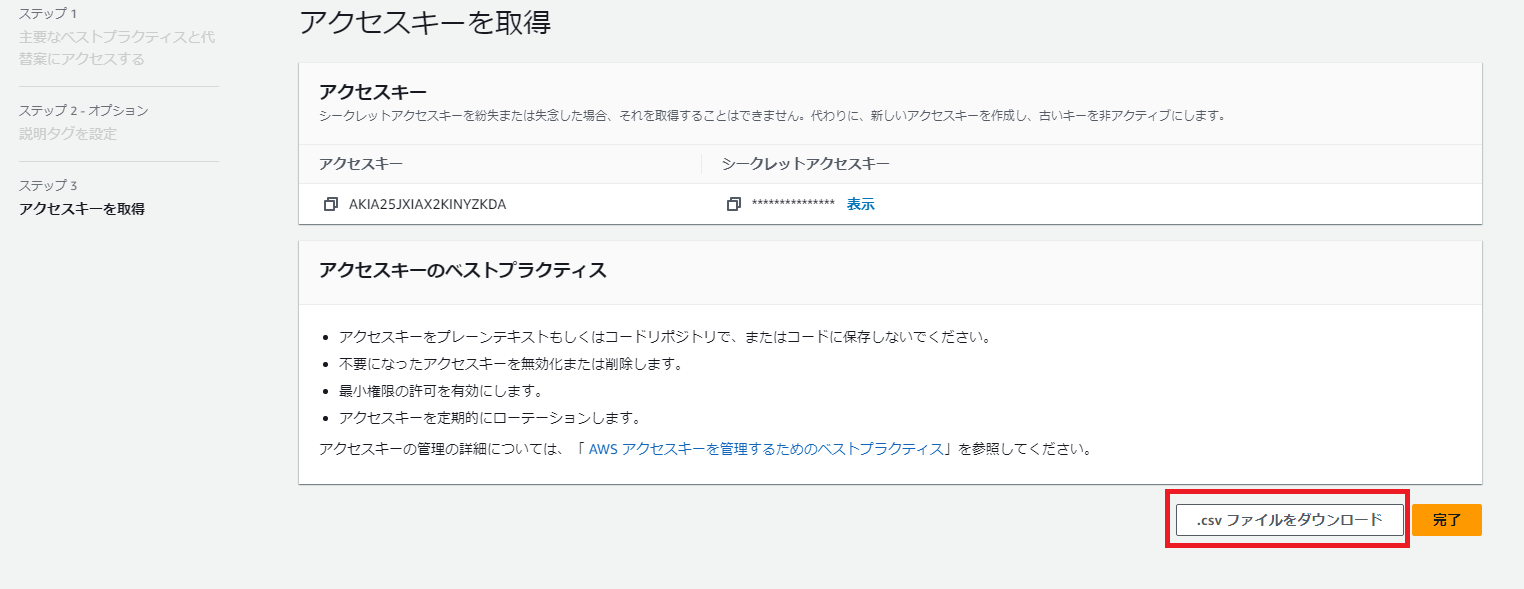Go to step 1 主要なベストプラクティス link
This screenshot has height=589, width=1524.
click(x=117, y=48)
